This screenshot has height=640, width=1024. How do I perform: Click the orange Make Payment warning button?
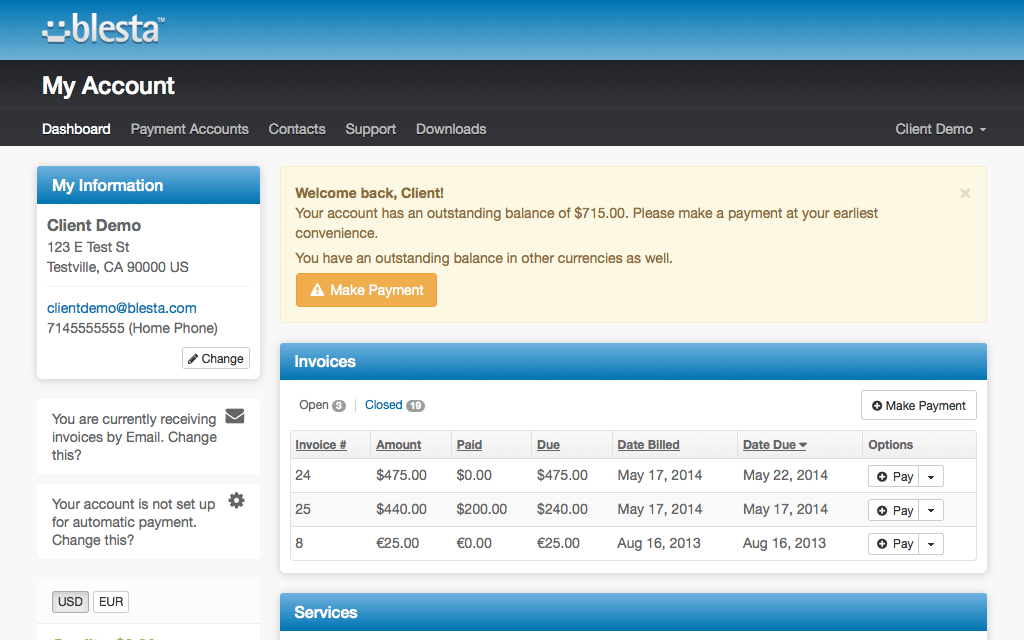point(366,290)
